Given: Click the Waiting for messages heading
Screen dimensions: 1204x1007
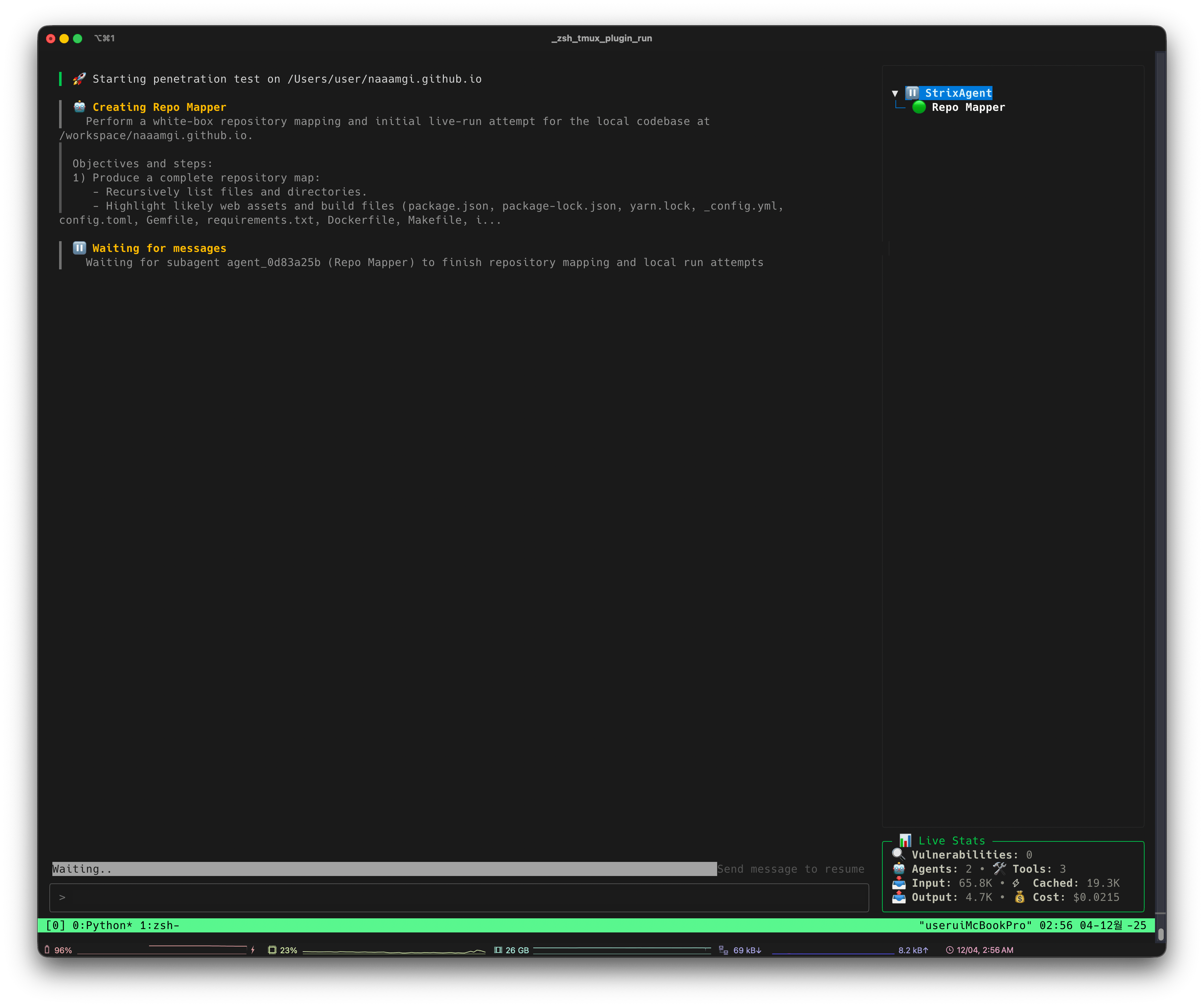Looking at the screenshot, I should pos(159,248).
